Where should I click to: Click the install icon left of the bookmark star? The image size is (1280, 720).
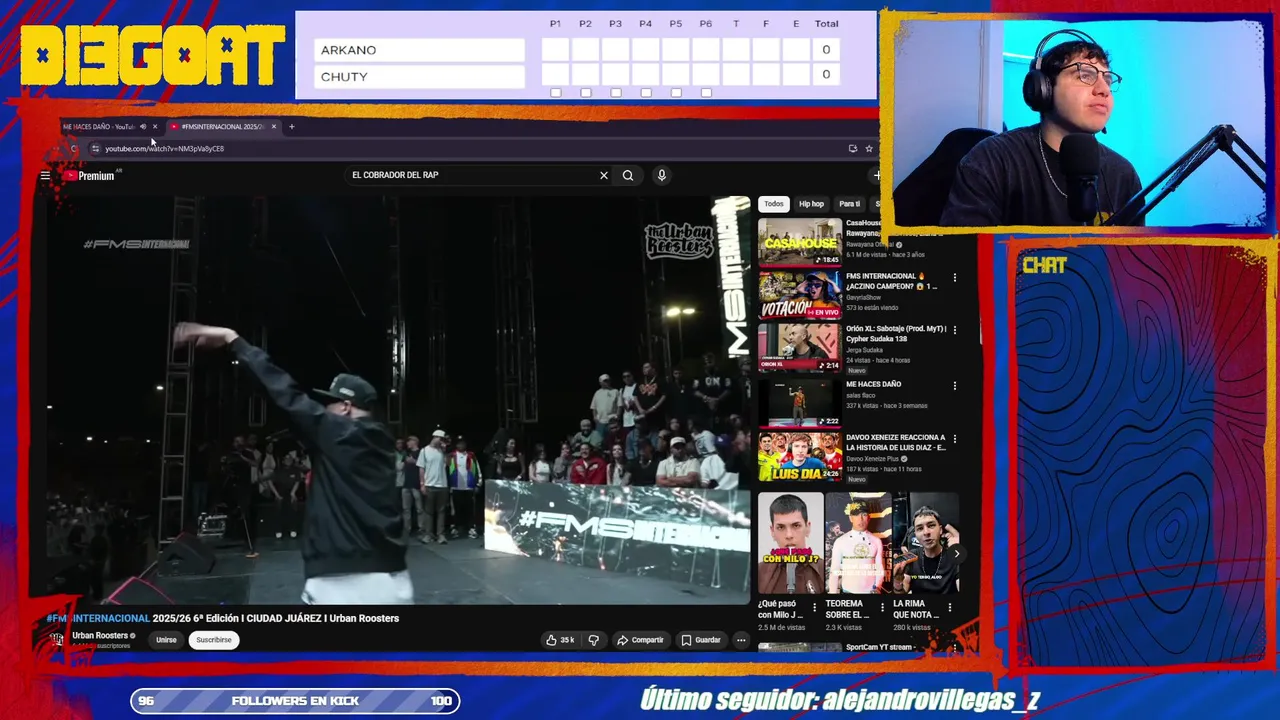click(x=853, y=148)
